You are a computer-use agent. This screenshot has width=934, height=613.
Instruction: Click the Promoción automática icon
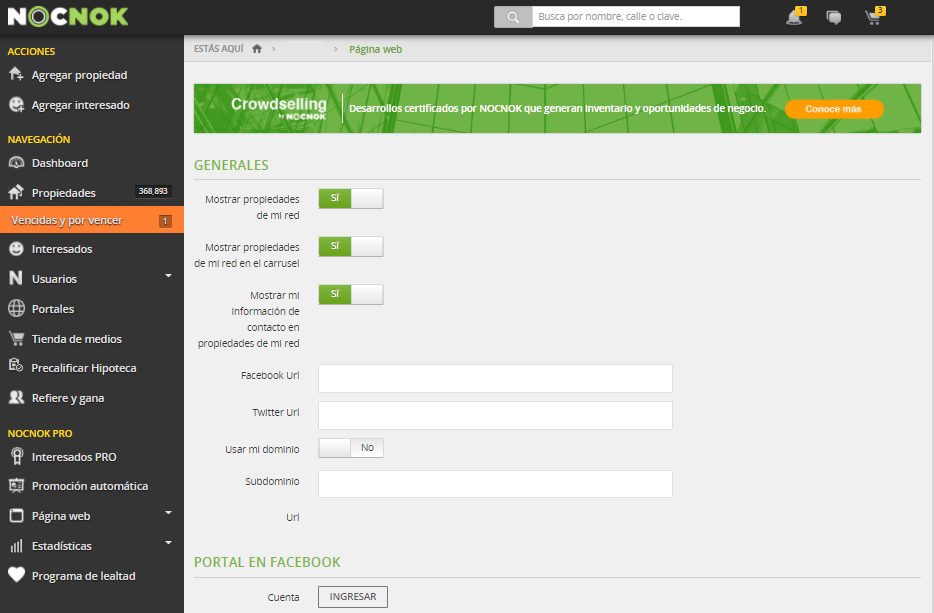[x=16, y=486]
